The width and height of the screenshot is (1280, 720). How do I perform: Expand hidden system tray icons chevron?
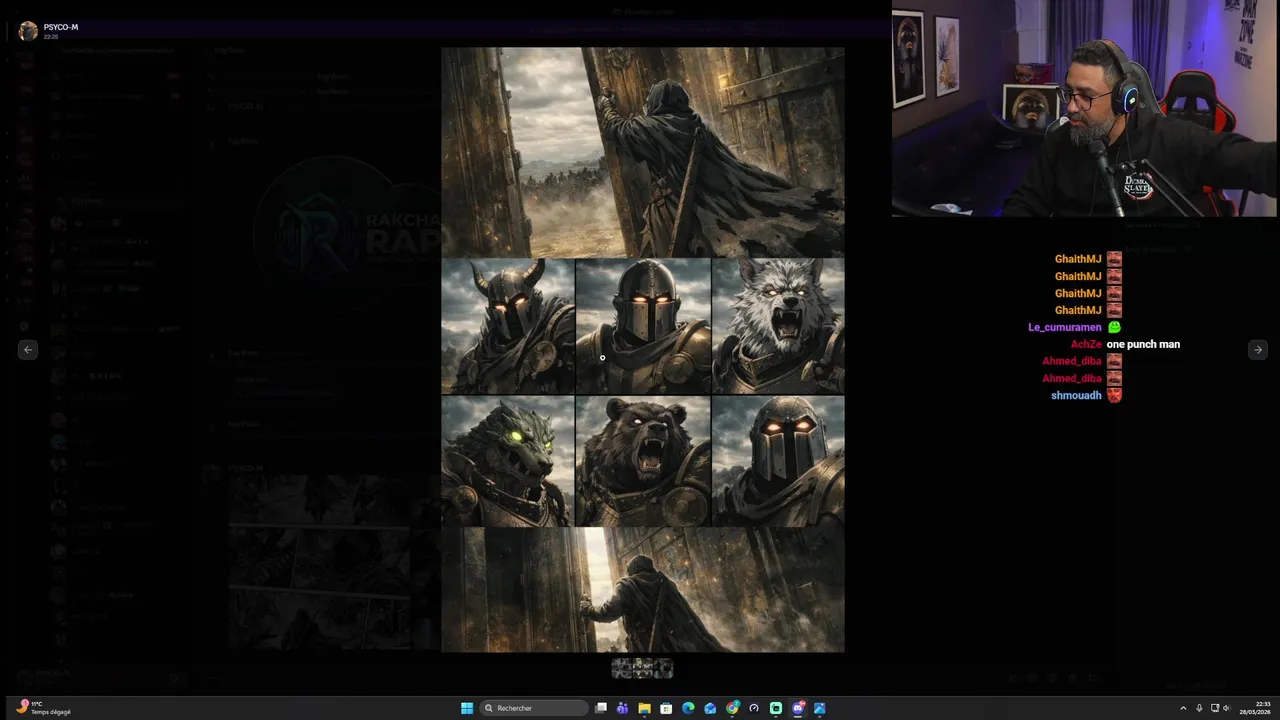coord(1183,708)
